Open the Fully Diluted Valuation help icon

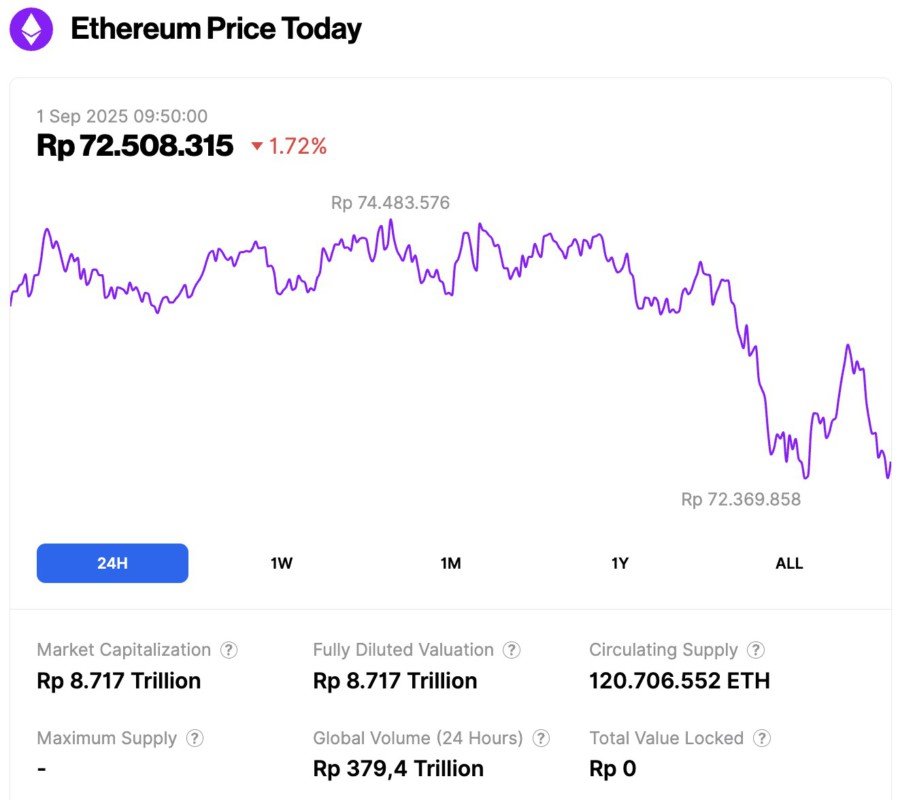(512, 650)
